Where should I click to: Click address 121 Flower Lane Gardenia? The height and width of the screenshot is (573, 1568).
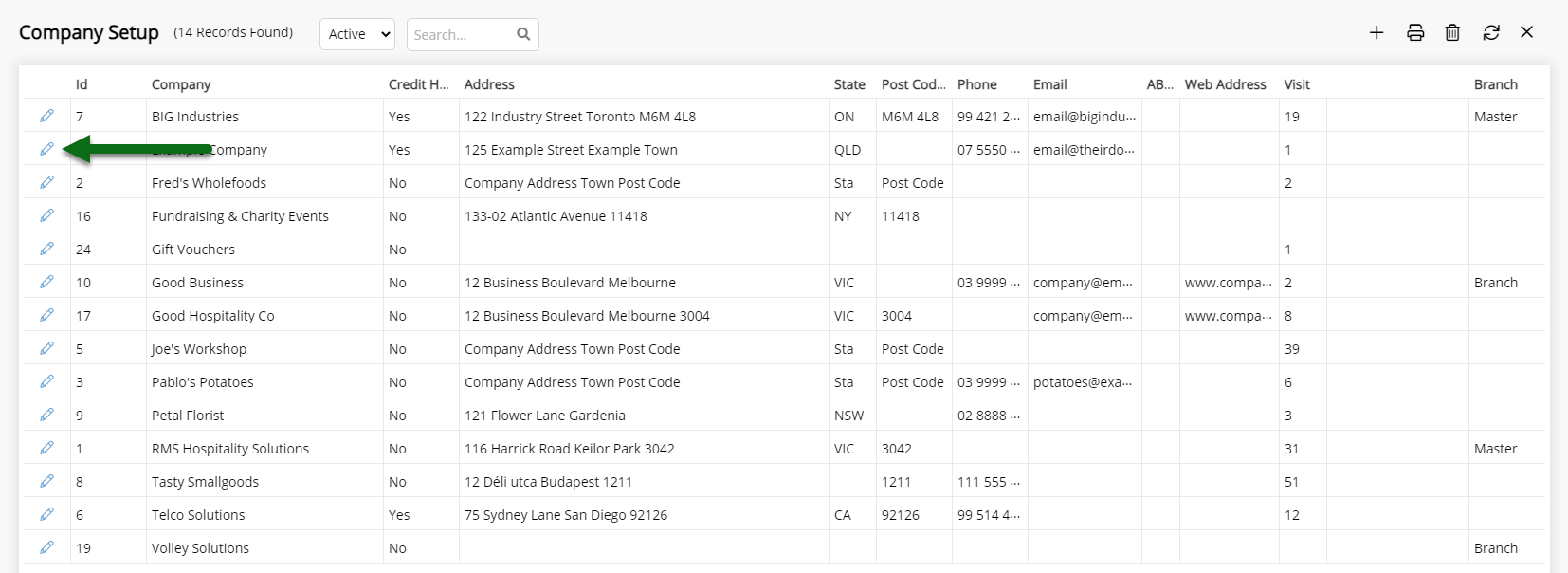click(545, 416)
